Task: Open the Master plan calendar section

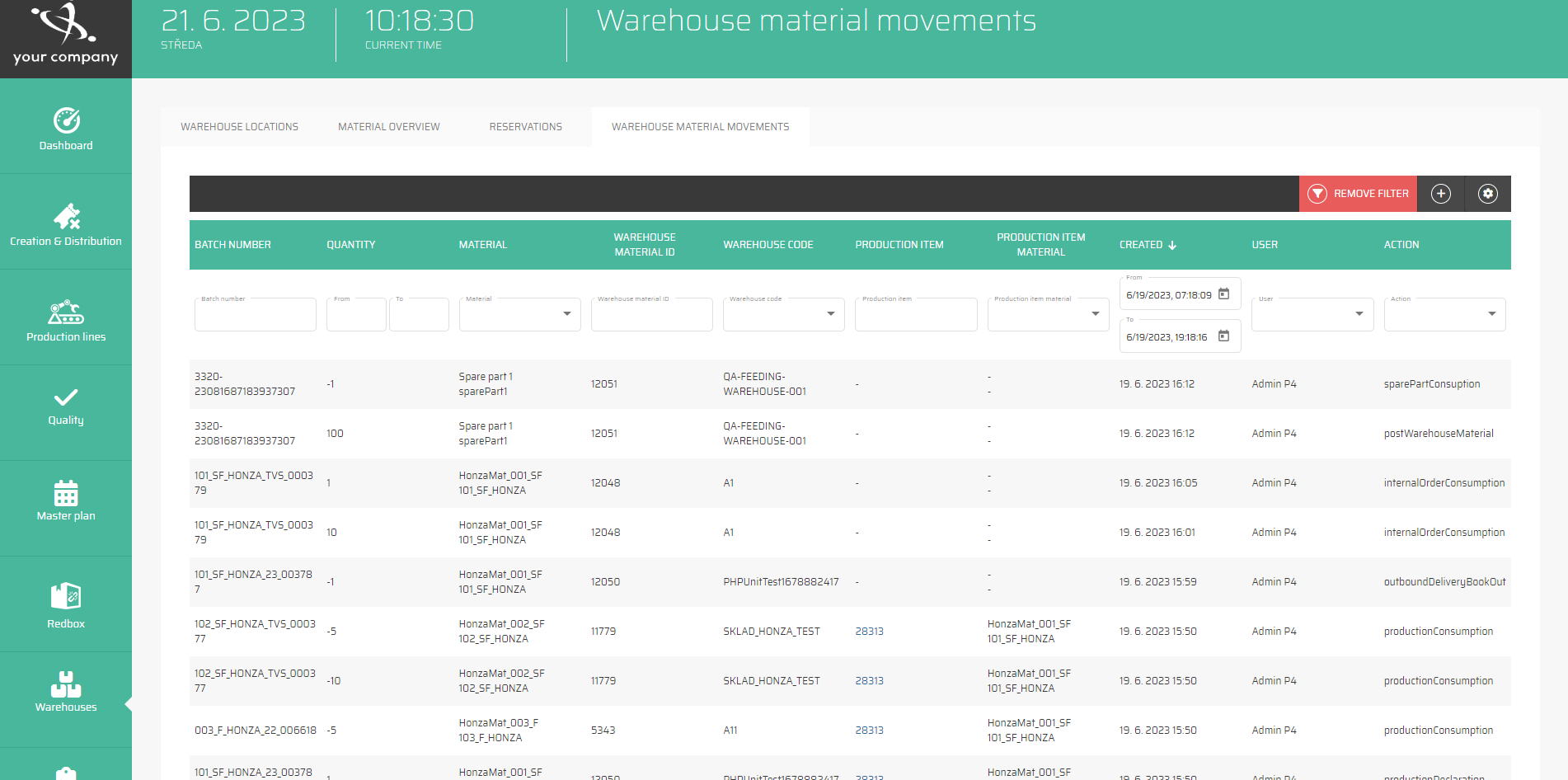Action: (66, 501)
